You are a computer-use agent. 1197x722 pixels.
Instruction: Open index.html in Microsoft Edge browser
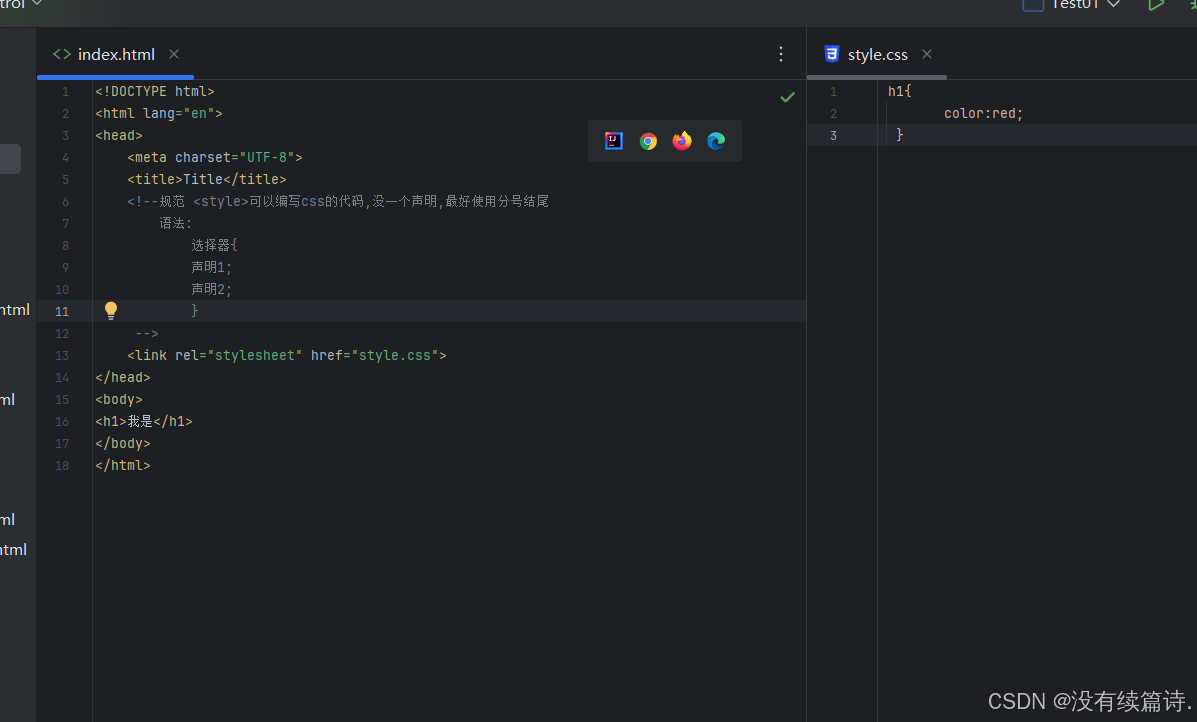[716, 141]
